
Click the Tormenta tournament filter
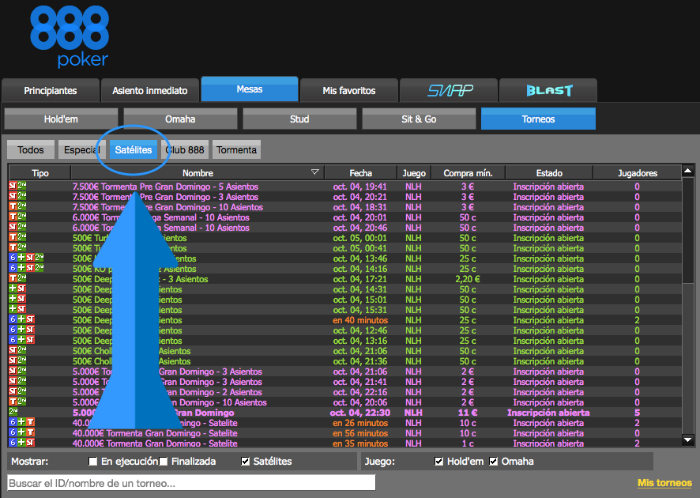tap(237, 150)
